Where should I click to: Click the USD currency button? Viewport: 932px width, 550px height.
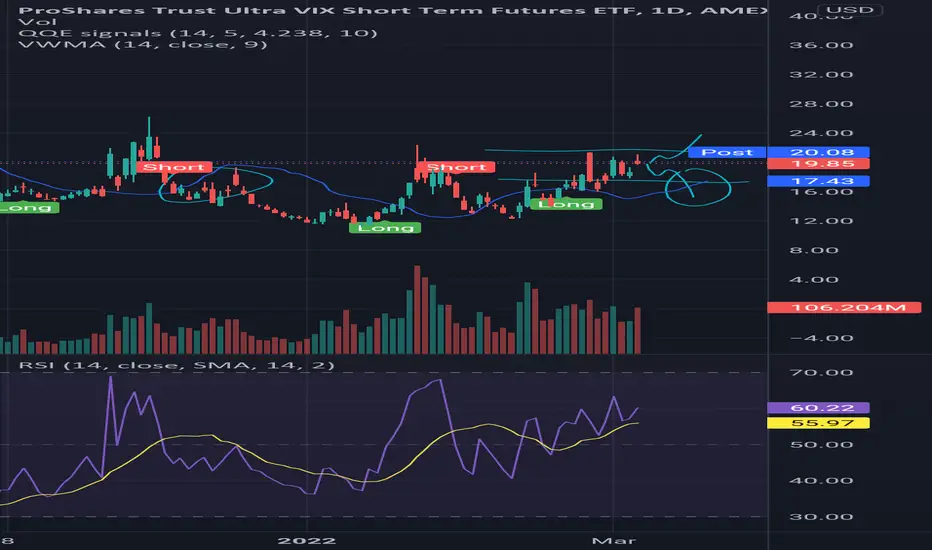coord(849,10)
